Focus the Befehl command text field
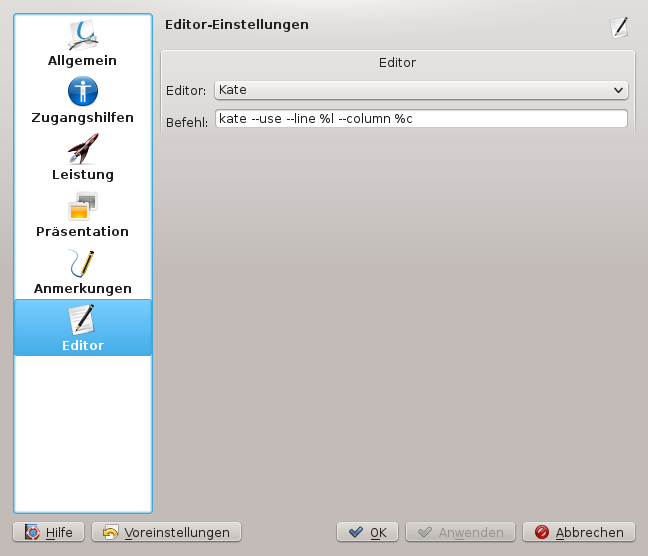Image resolution: width=648 pixels, height=556 pixels. pyautogui.click(x=420, y=119)
